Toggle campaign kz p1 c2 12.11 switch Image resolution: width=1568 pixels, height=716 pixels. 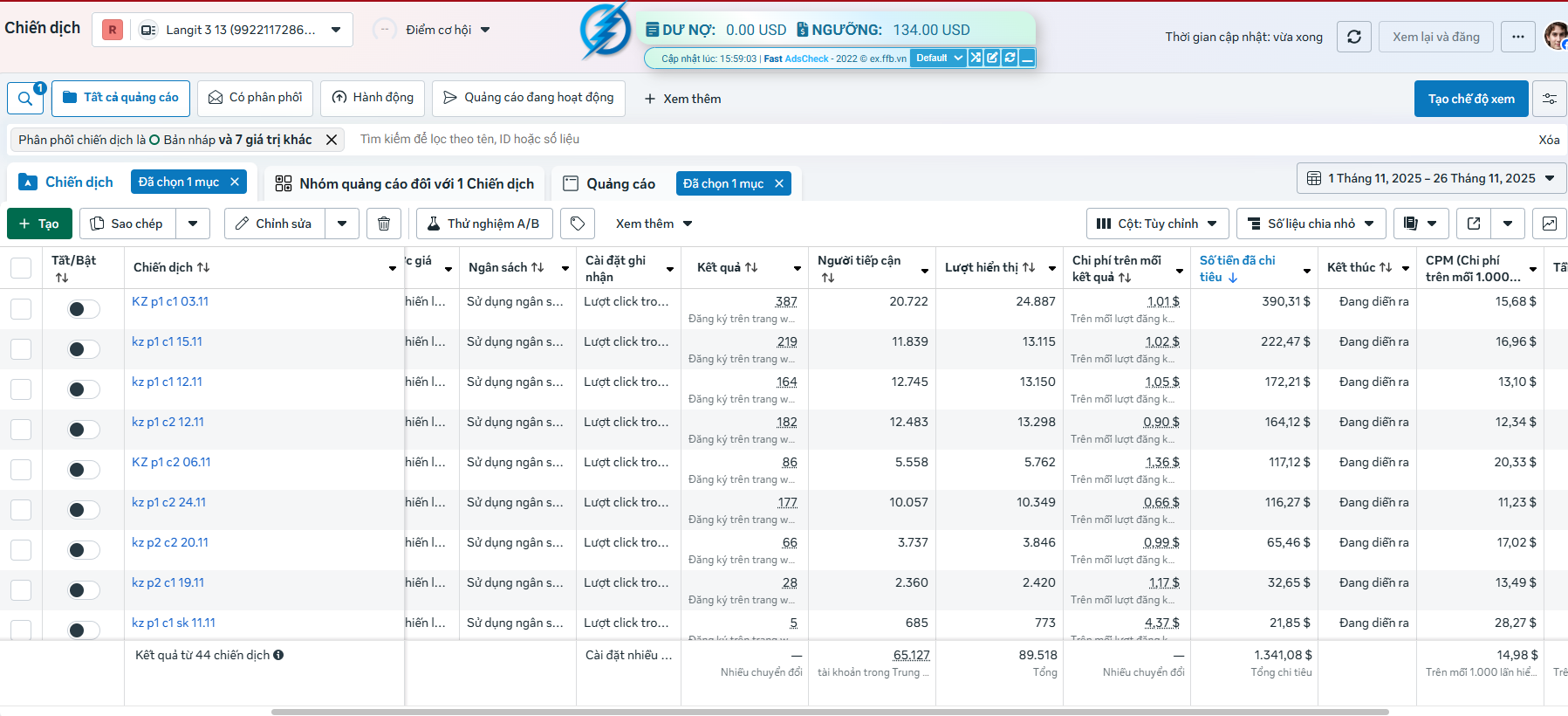tap(84, 430)
